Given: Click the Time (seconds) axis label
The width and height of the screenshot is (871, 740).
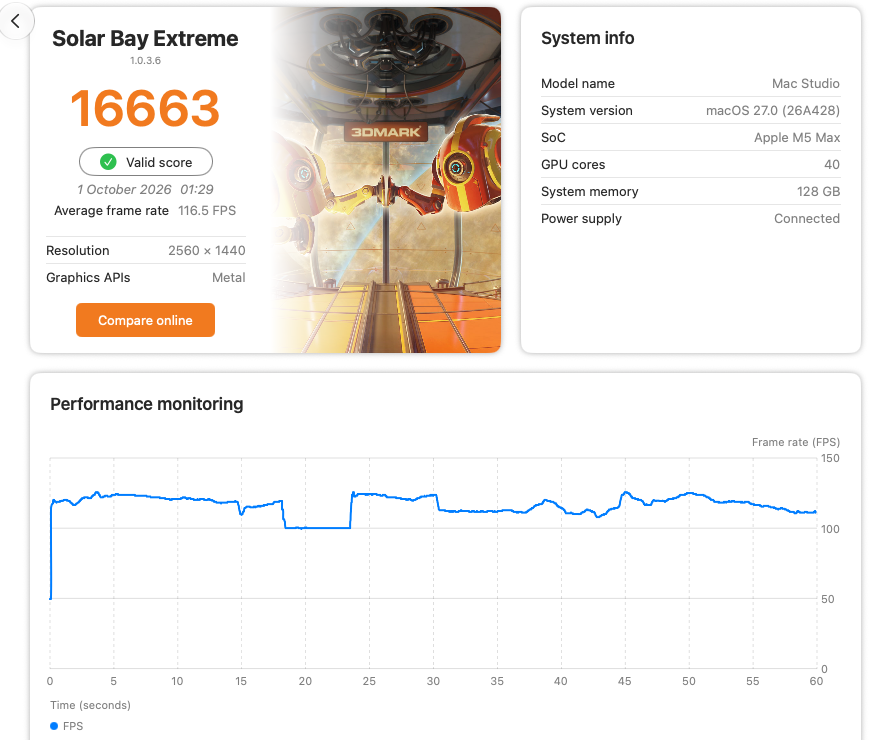Looking at the screenshot, I should coord(91,705).
